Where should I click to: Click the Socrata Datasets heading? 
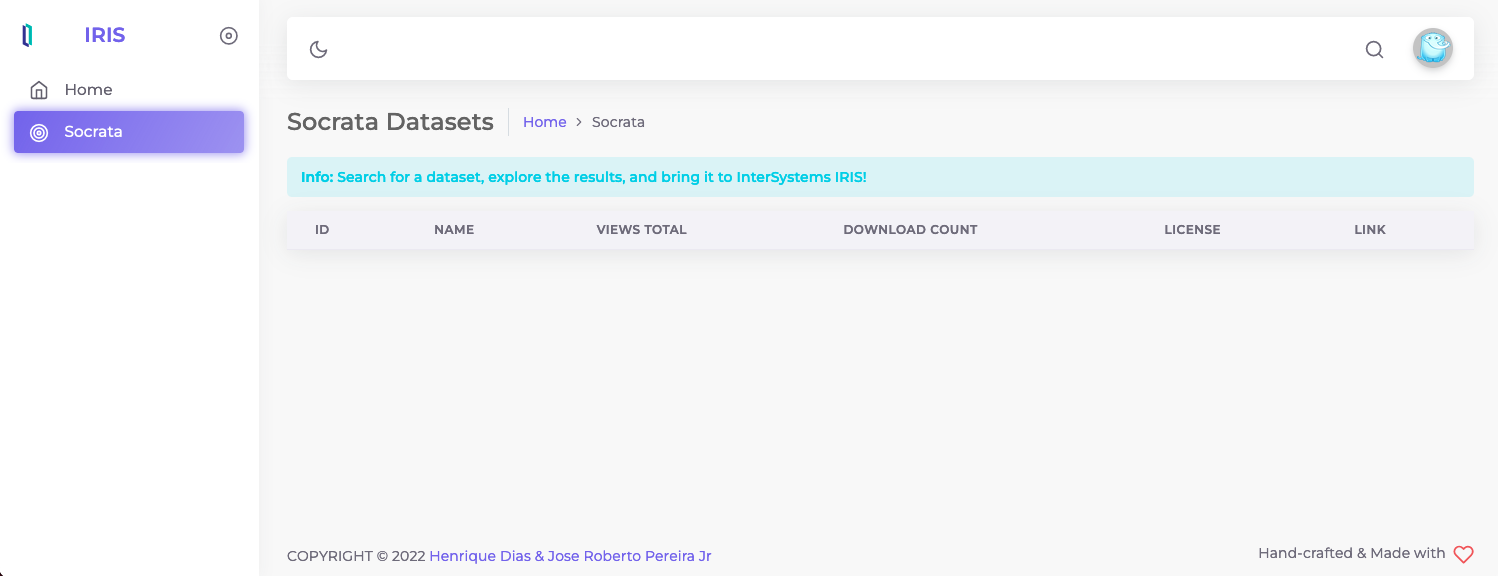tap(390, 122)
